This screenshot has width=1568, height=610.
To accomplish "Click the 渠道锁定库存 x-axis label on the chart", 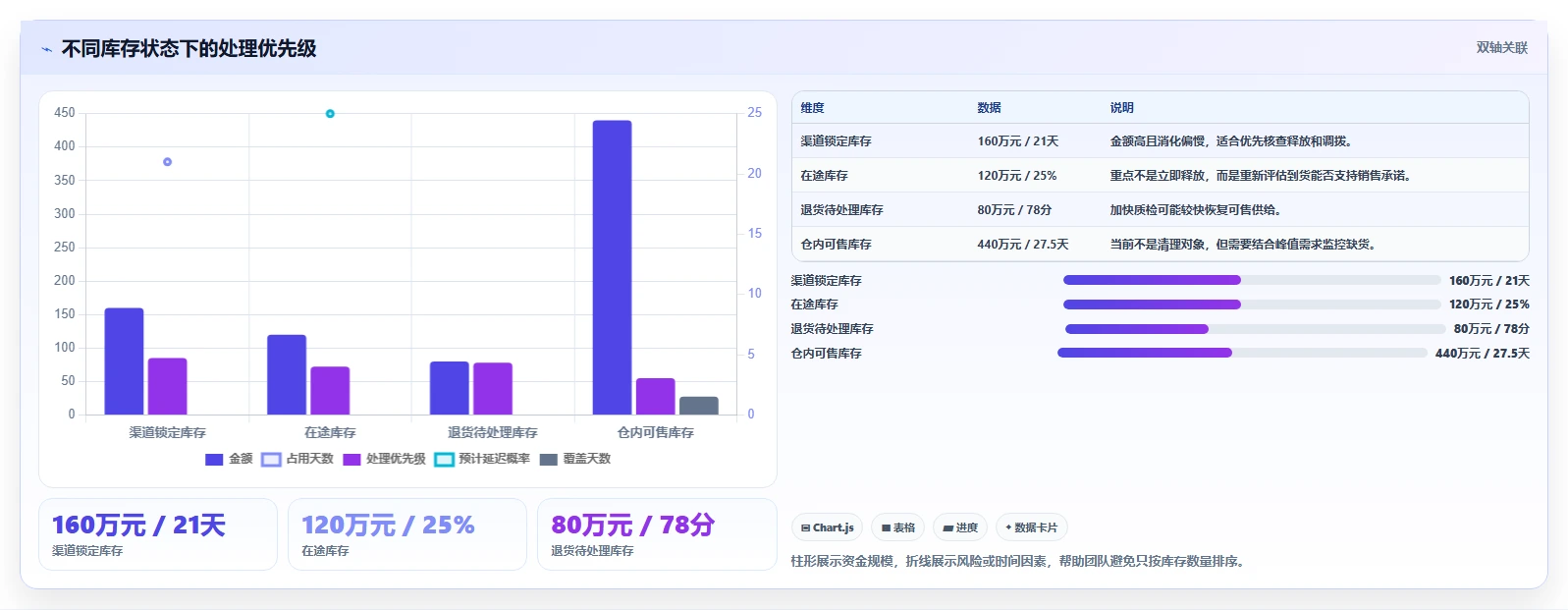I will coord(167,432).
